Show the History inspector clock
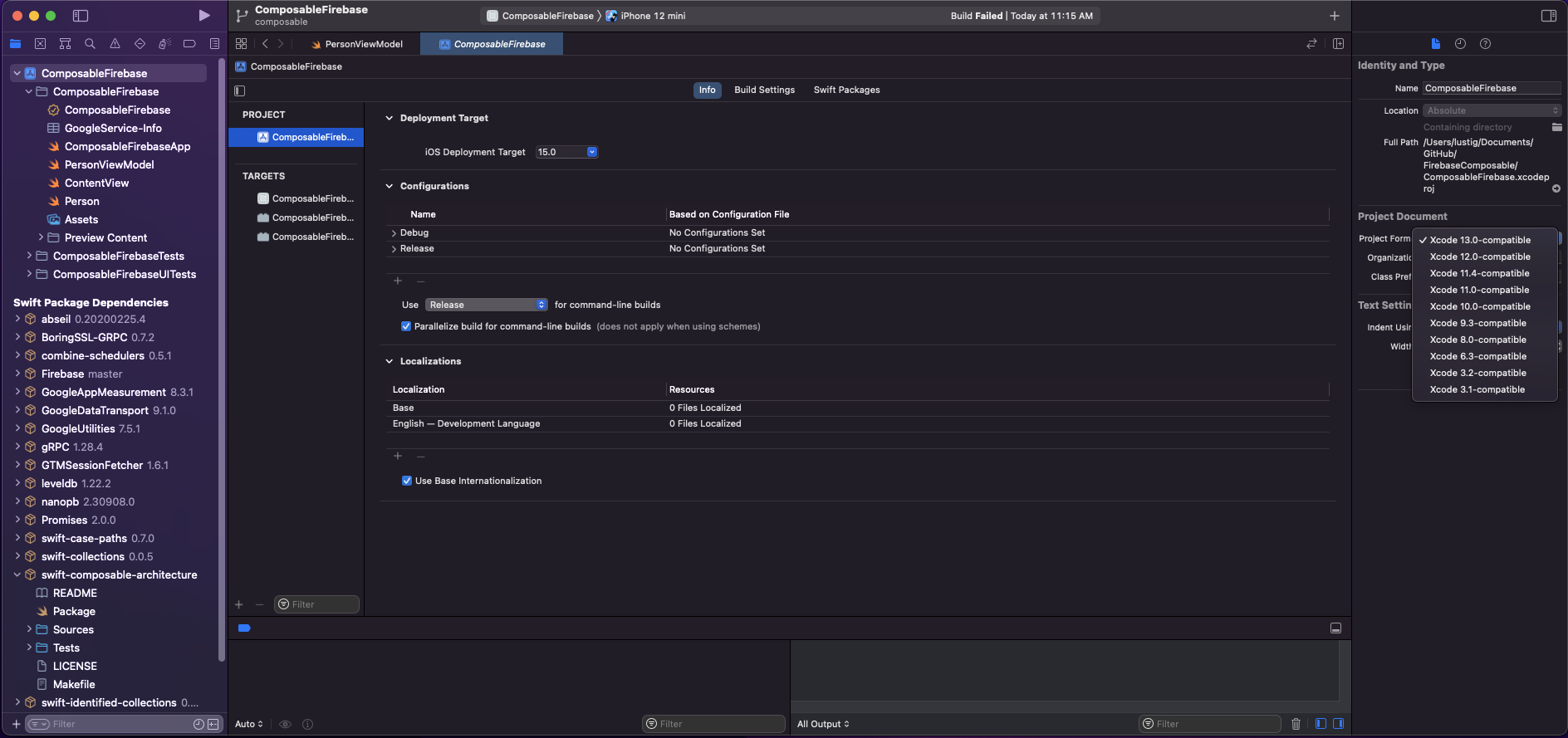 [1460, 43]
